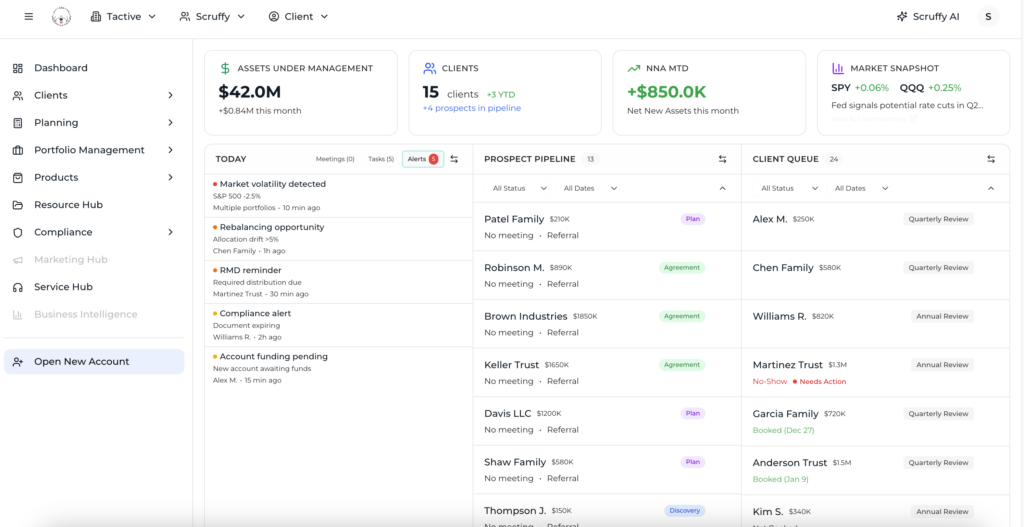Click the swap icon beside Alerts tab

click(x=454, y=159)
